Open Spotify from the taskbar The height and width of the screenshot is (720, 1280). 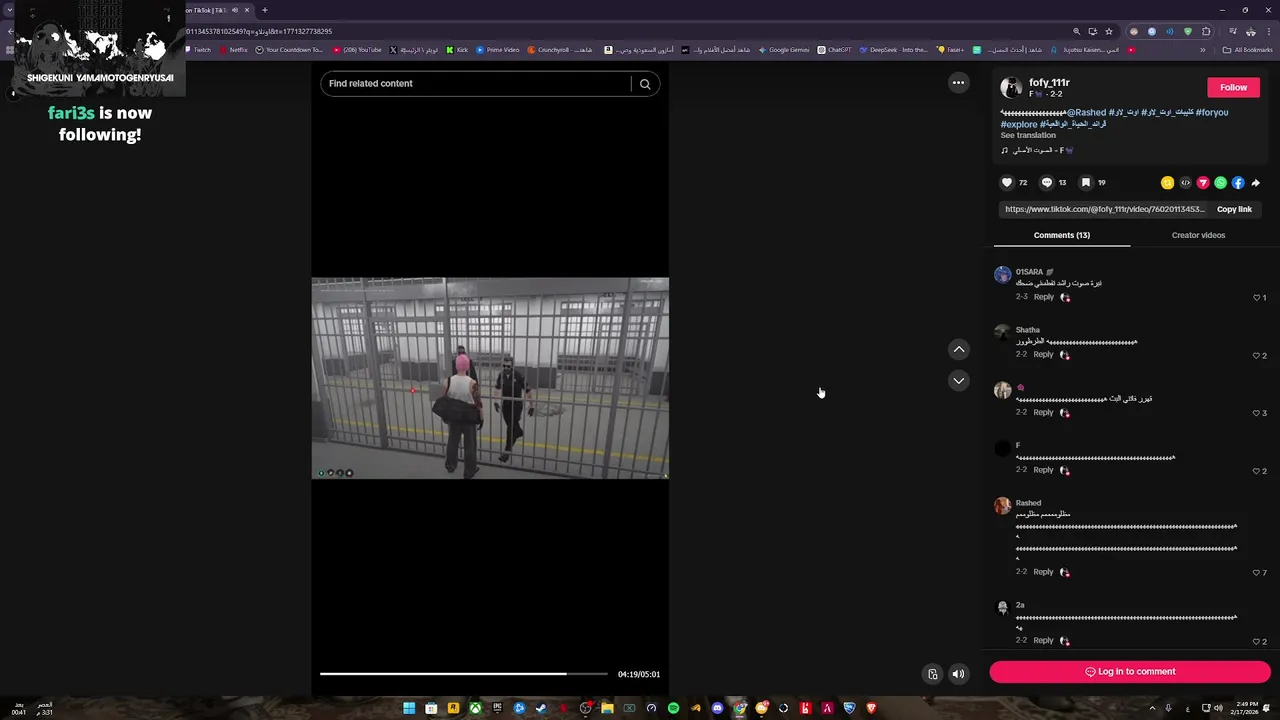[673, 708]
